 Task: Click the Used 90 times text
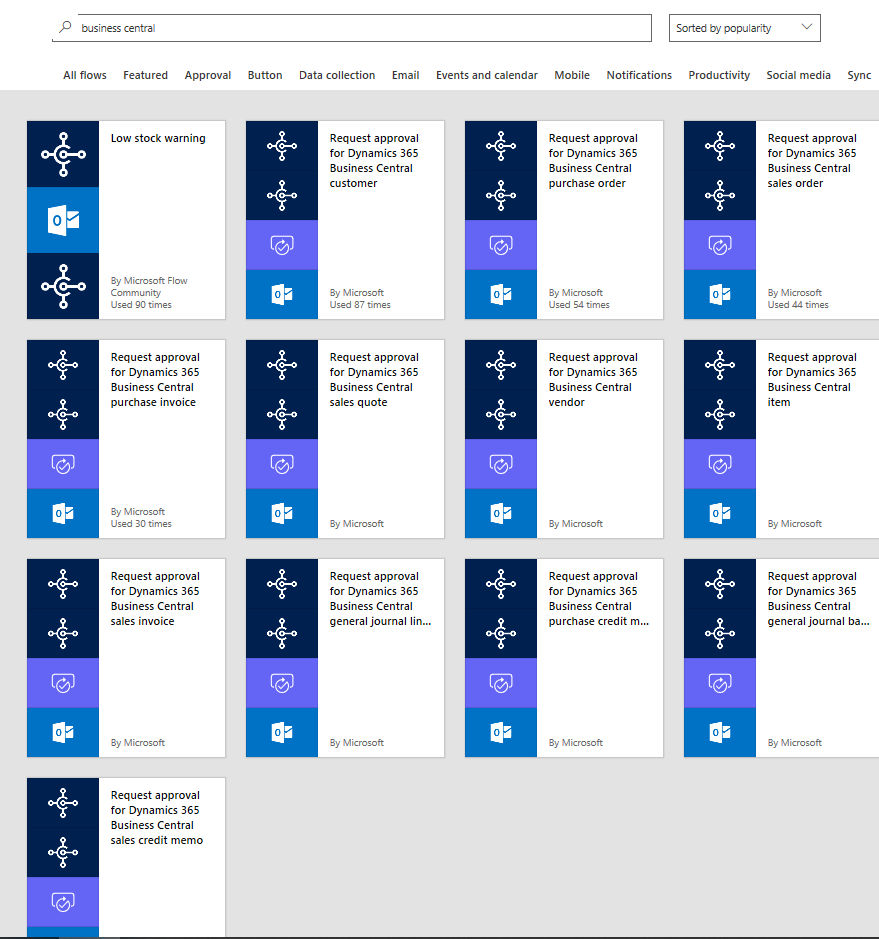pos(141,305)
